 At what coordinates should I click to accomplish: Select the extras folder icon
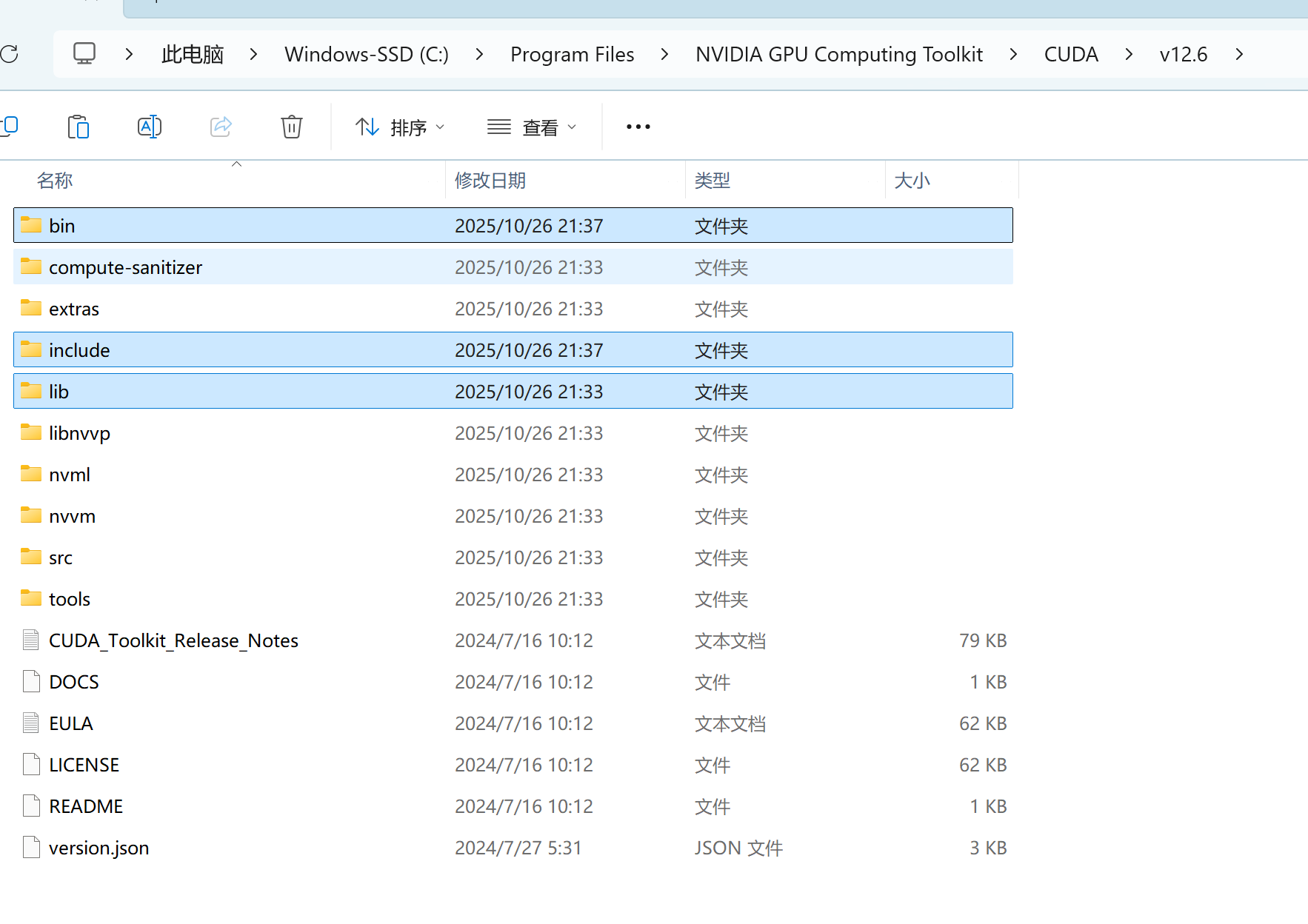point(31,307)
